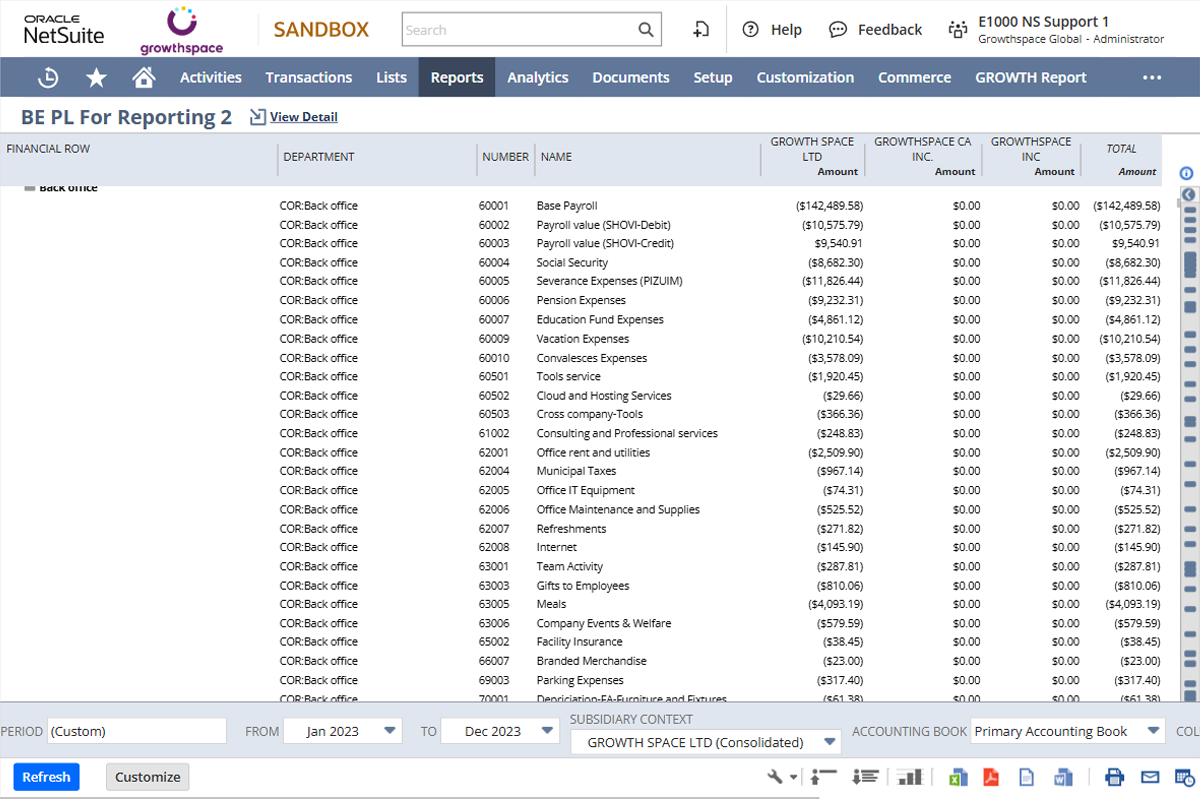Go to the Home house icon
Image resolution: width=1200 pixels, height=799 pixels.
(x=144, y=77)
